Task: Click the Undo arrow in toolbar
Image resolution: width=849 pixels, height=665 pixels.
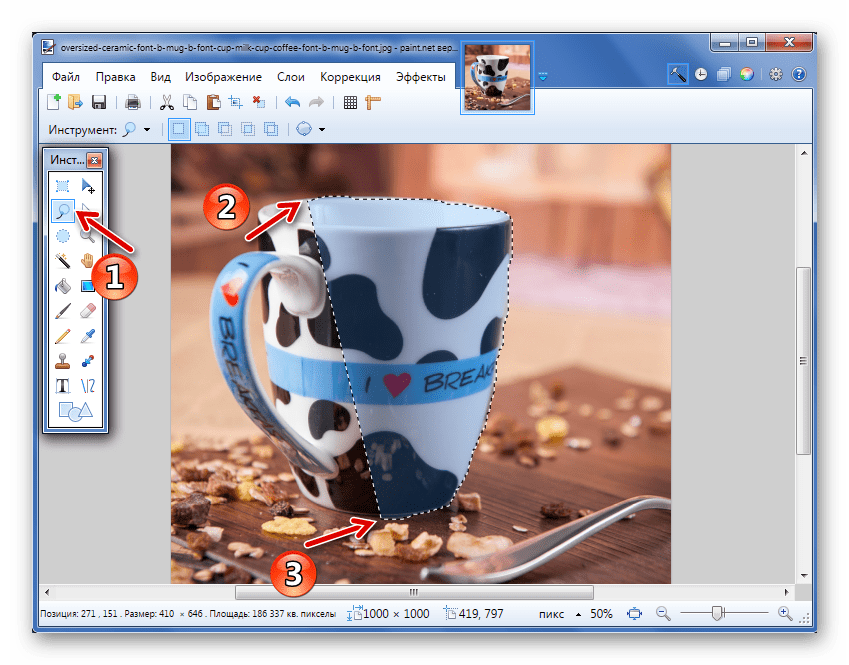Action: point(292,102)
